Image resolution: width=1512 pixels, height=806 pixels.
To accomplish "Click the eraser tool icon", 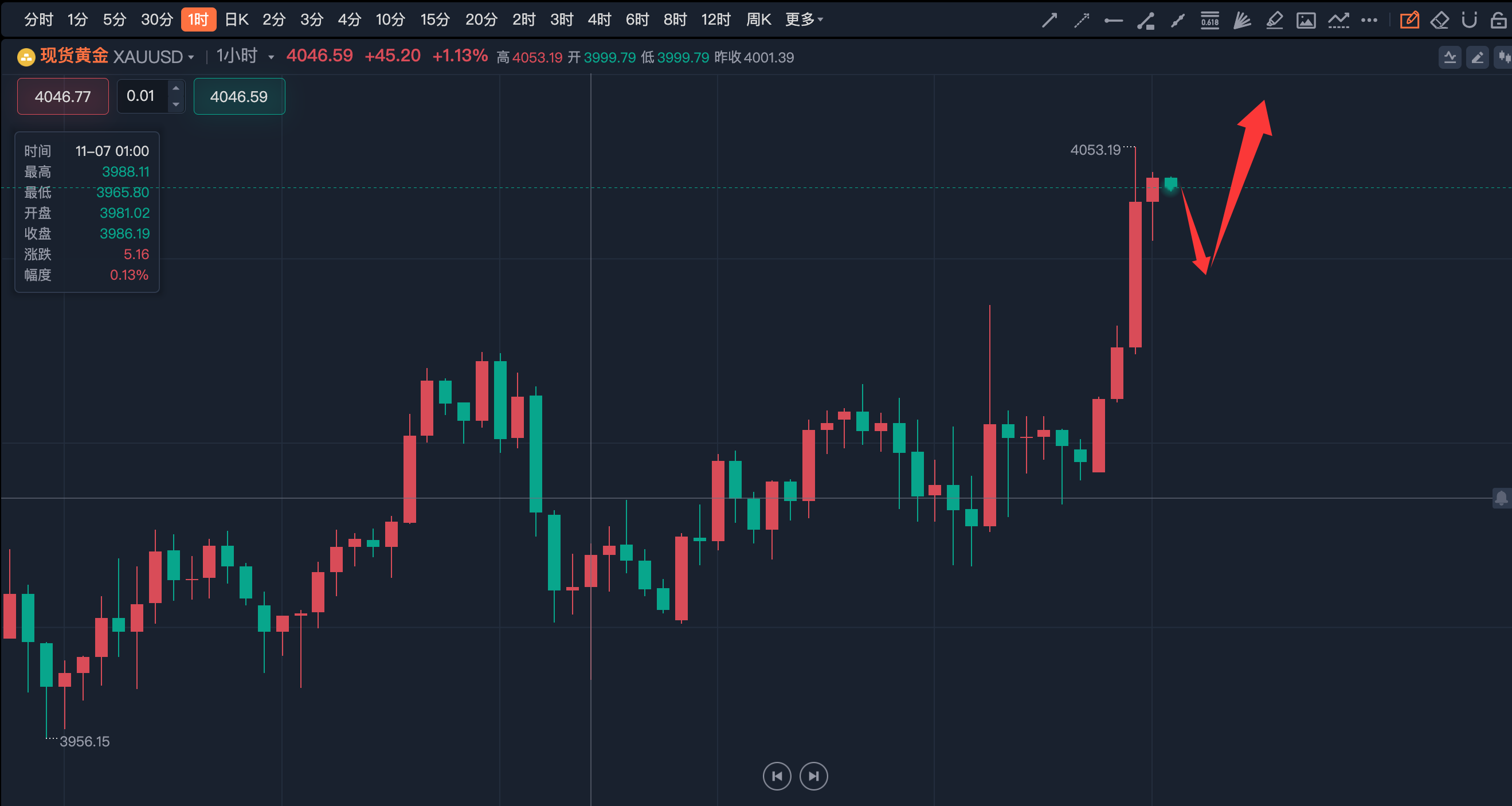I will (1439, 20).
